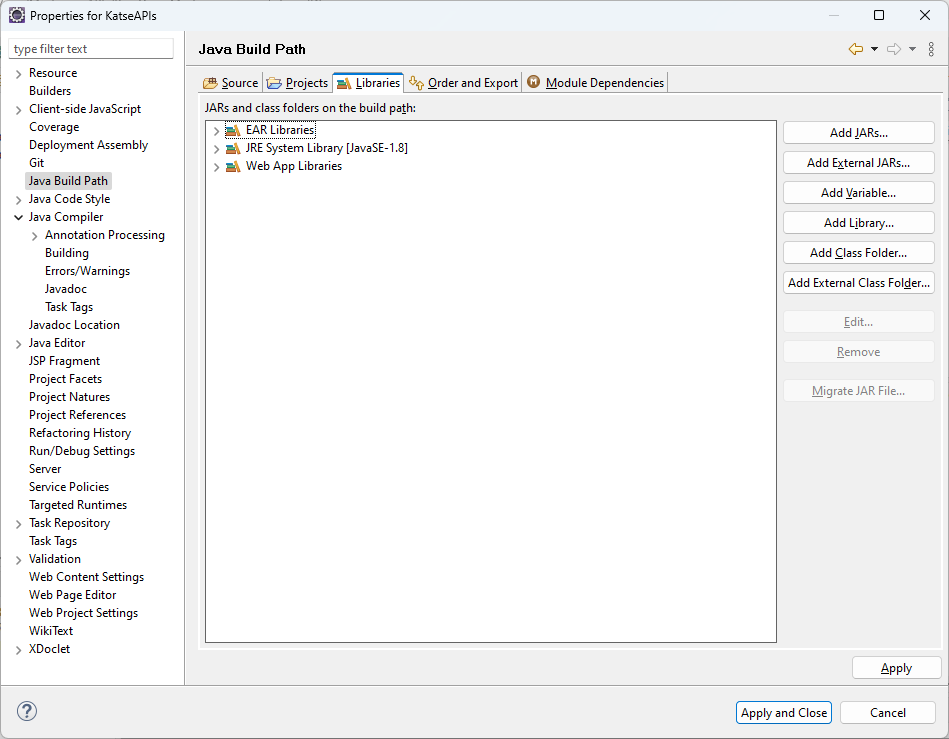Screen dimensions: 949x739
Task: Click the type filter text field
Action: [91, 49]
